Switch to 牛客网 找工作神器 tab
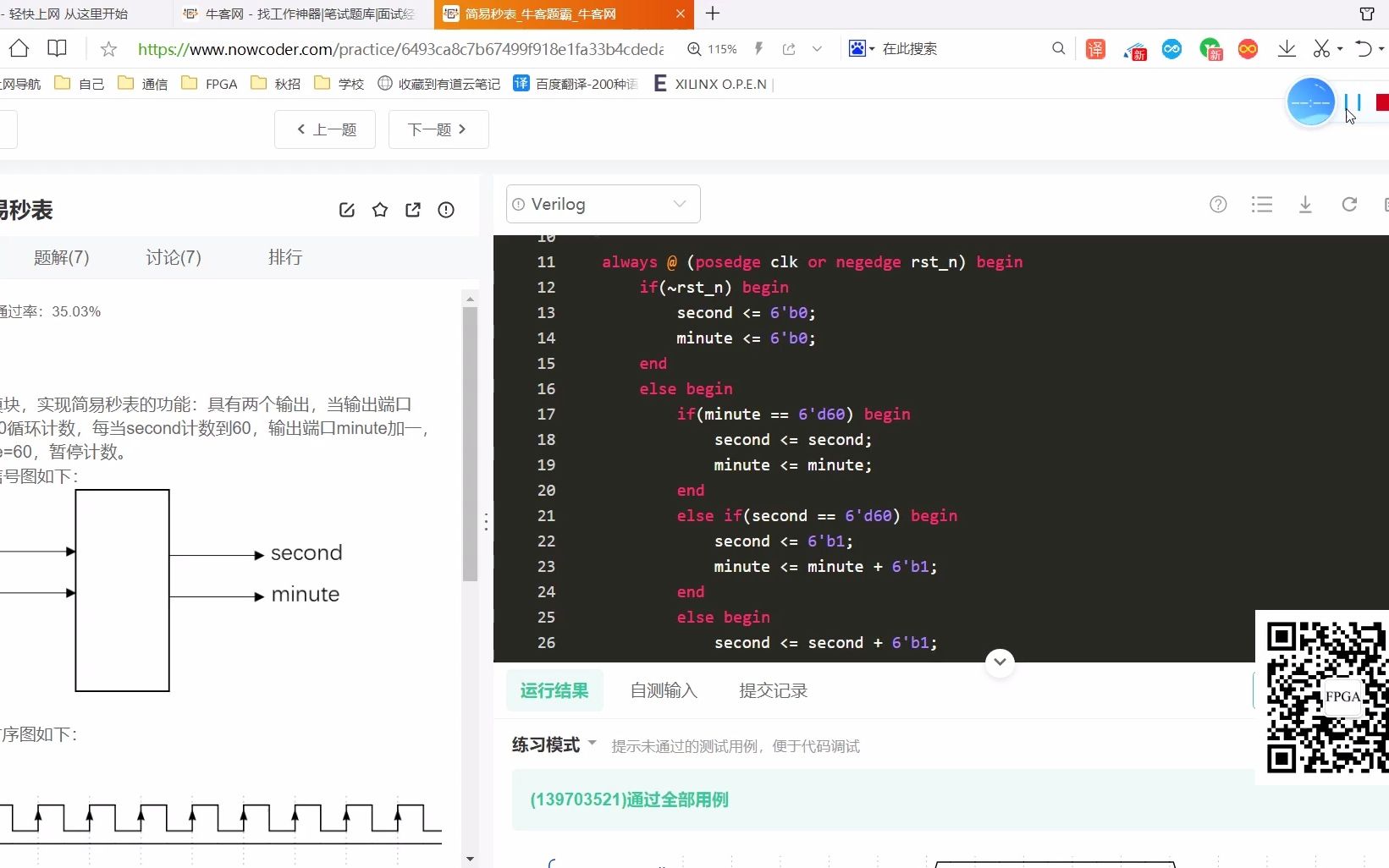This screenshot has width=1389, height=868. pos(304,14)
